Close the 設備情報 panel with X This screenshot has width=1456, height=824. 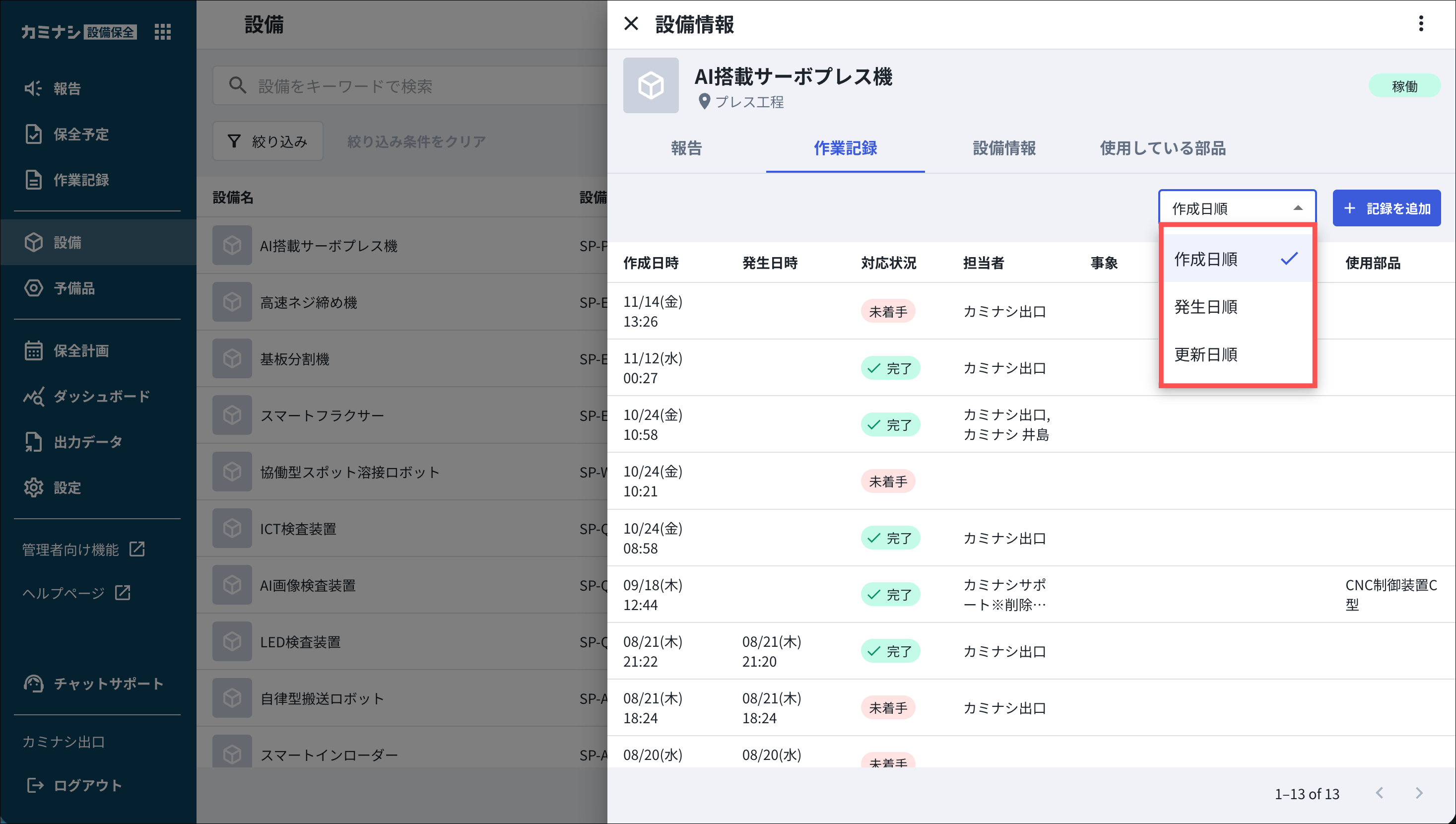631,24
